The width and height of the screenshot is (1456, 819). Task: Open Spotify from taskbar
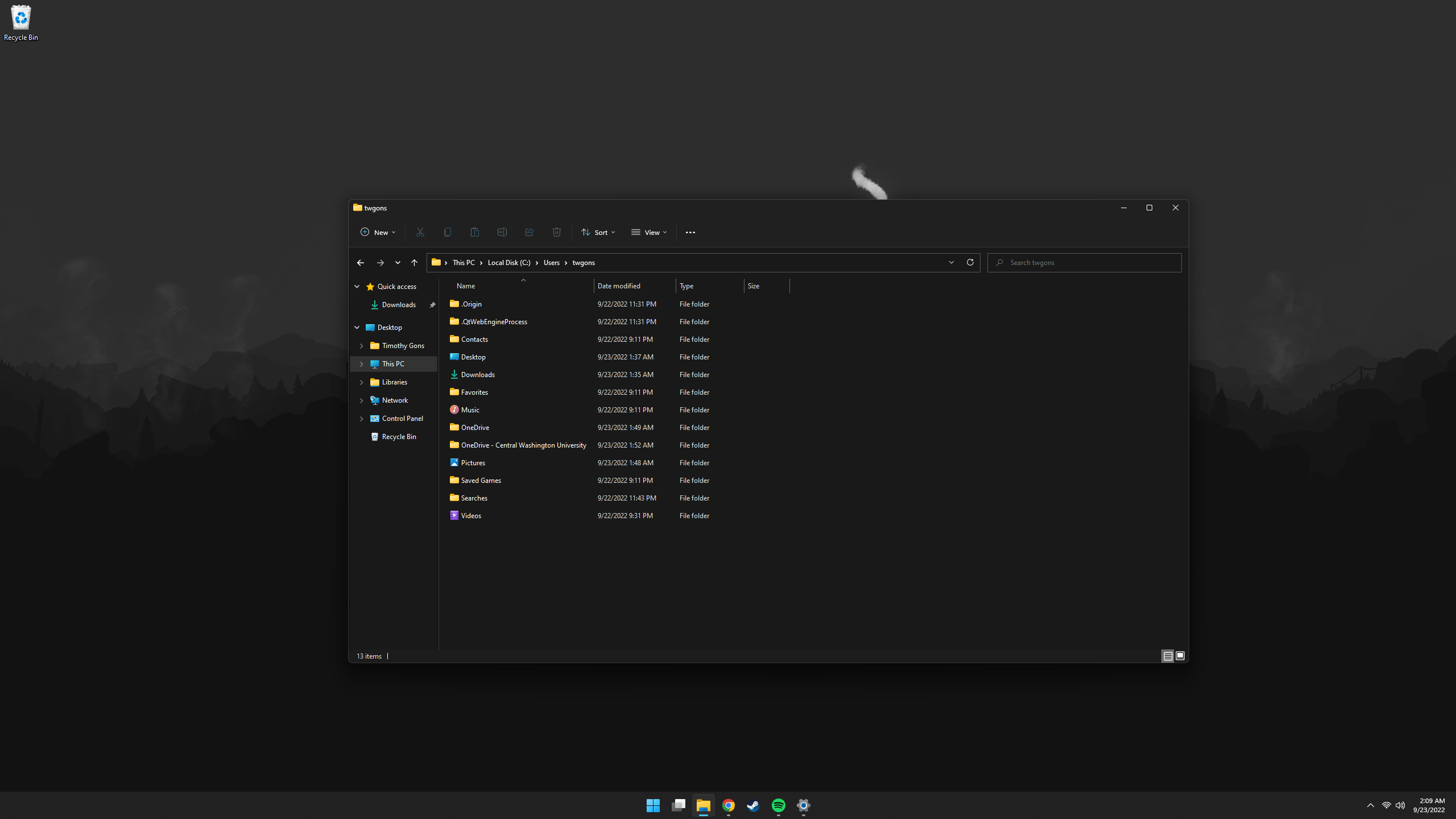tap(779, 805)
